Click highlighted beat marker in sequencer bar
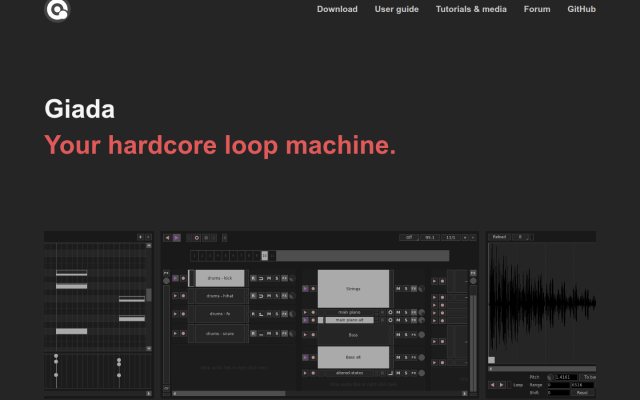This screenshot has height=400, width=640. point(264,256)
